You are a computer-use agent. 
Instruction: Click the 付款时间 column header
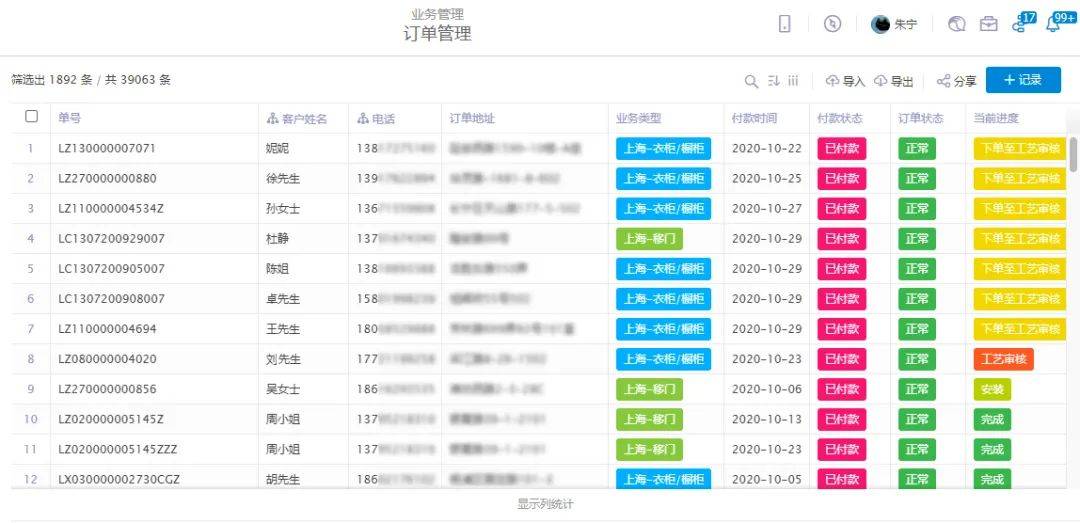coord(754,118)
